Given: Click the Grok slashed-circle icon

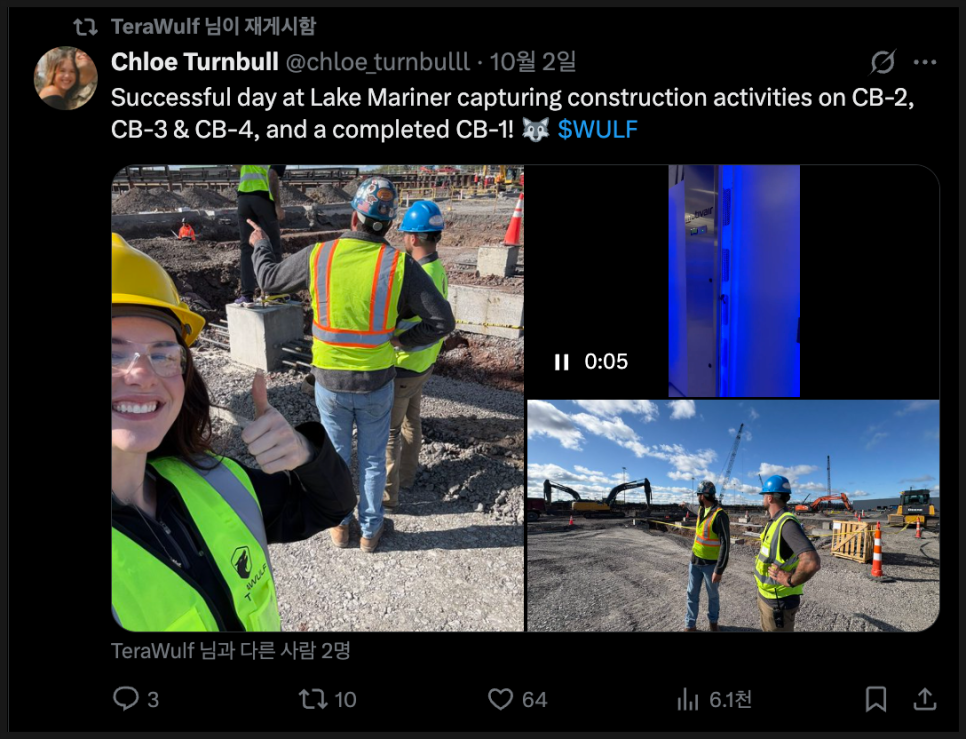Looking at the screenshot, I should tap(883, 62).
